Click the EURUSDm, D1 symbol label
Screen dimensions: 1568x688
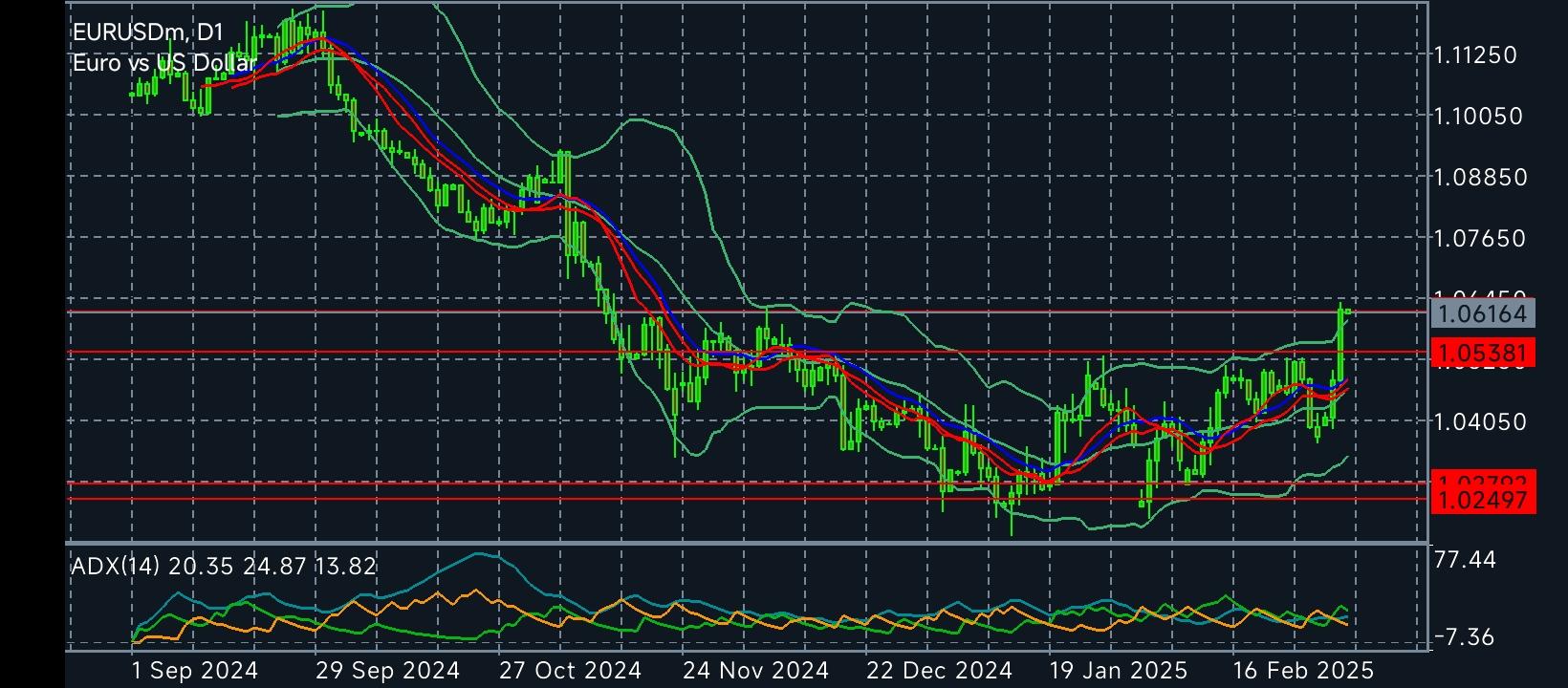tap(147, 32)
